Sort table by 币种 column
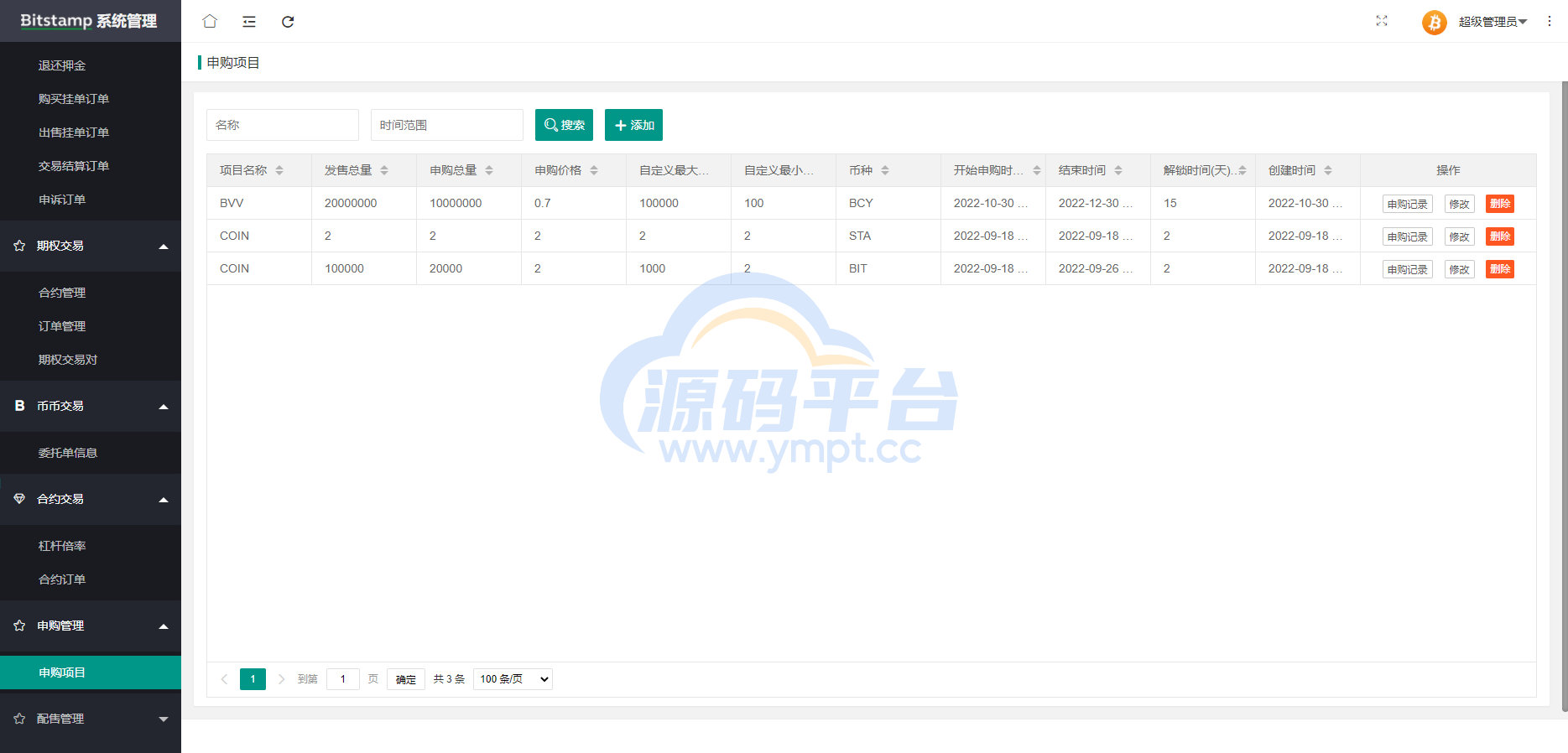This screenshot has width=1568, height=753. pyautogui.click(x=885, y=170)
